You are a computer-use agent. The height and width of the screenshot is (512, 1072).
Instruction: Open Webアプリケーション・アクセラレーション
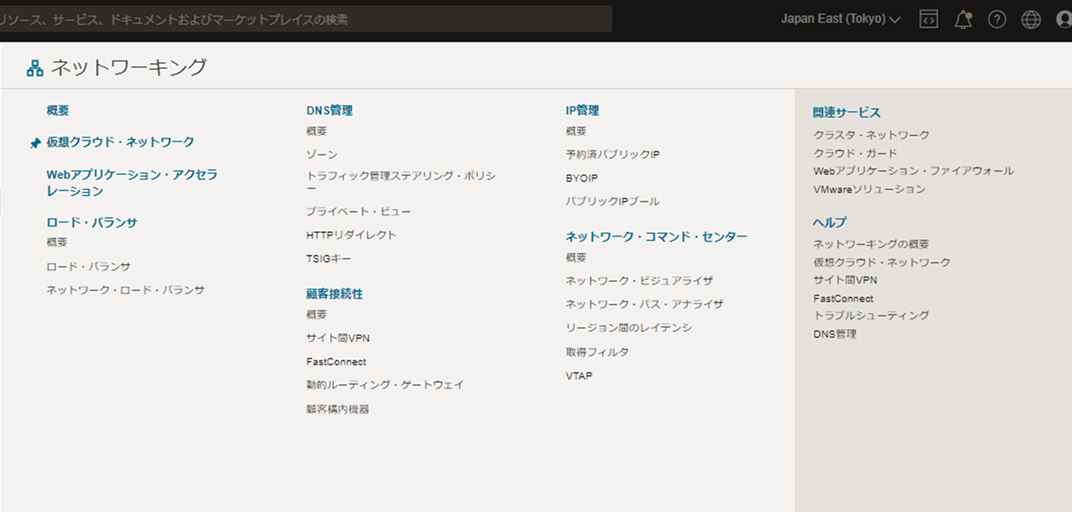click(x=132, y=183)
